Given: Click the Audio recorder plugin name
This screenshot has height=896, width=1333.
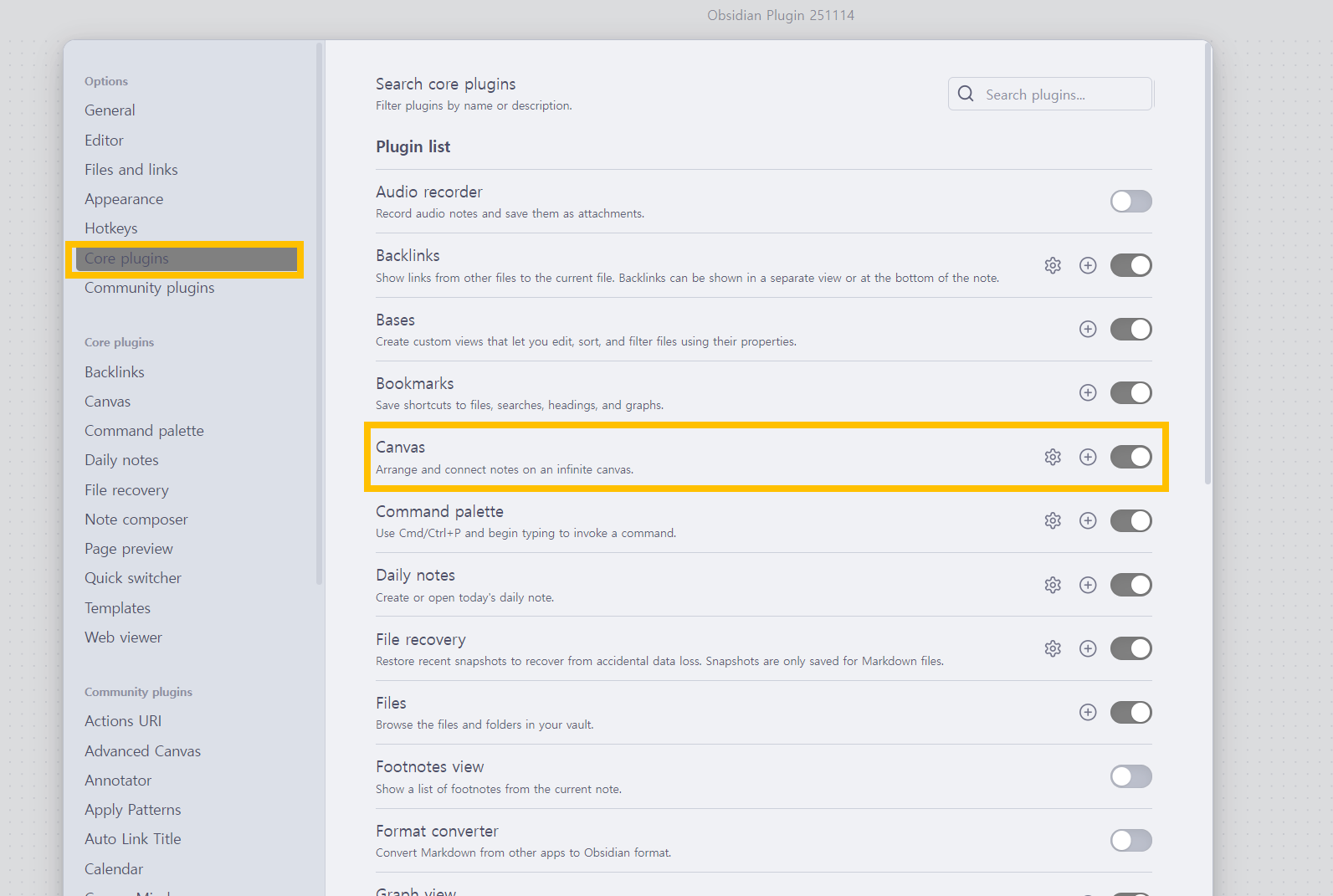Looking at the screenshot, I should (x=429, y=192).
